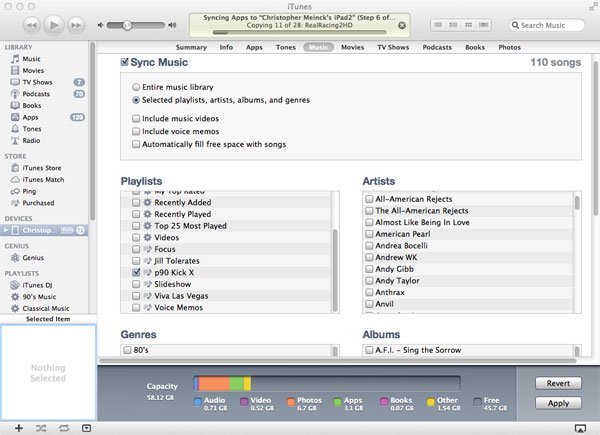Switch to list view icon
Screen dimensions: 600x435
[x=438, y=25]
